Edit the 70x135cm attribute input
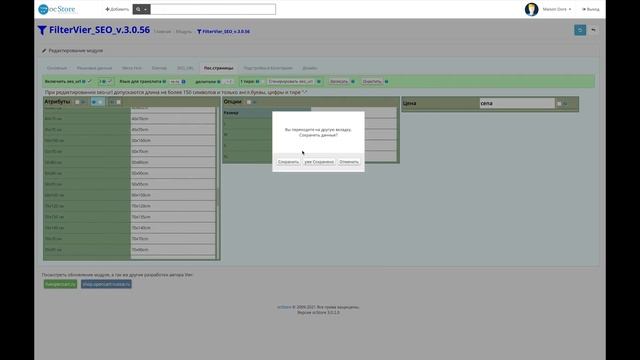 click(173, 217)
